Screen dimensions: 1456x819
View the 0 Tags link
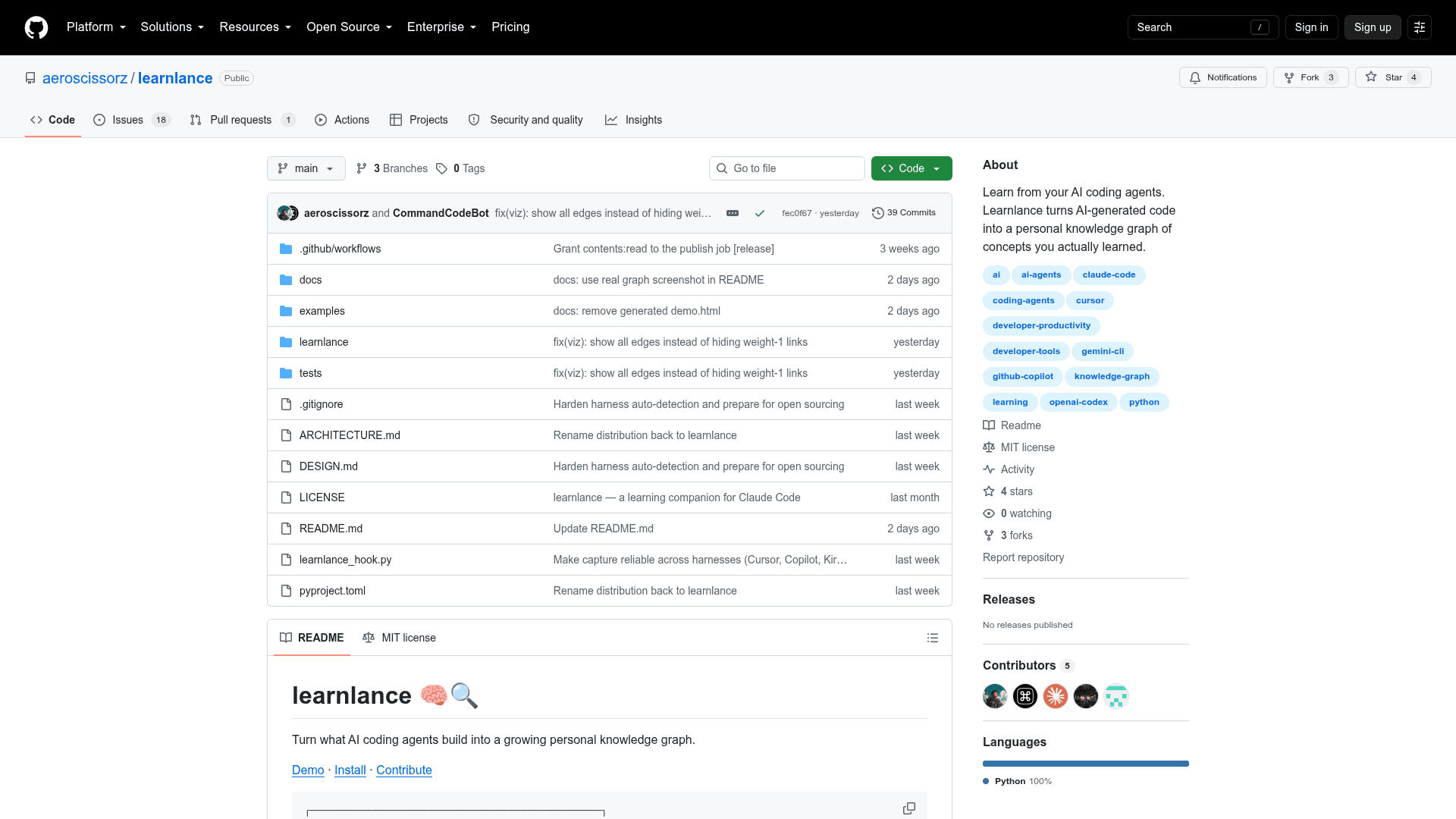460,168
